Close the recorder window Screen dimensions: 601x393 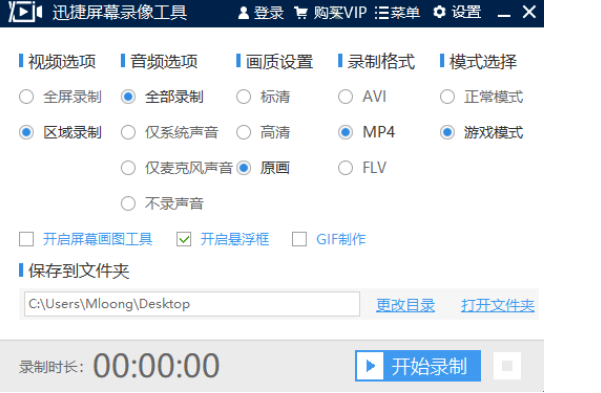[529, 12]
